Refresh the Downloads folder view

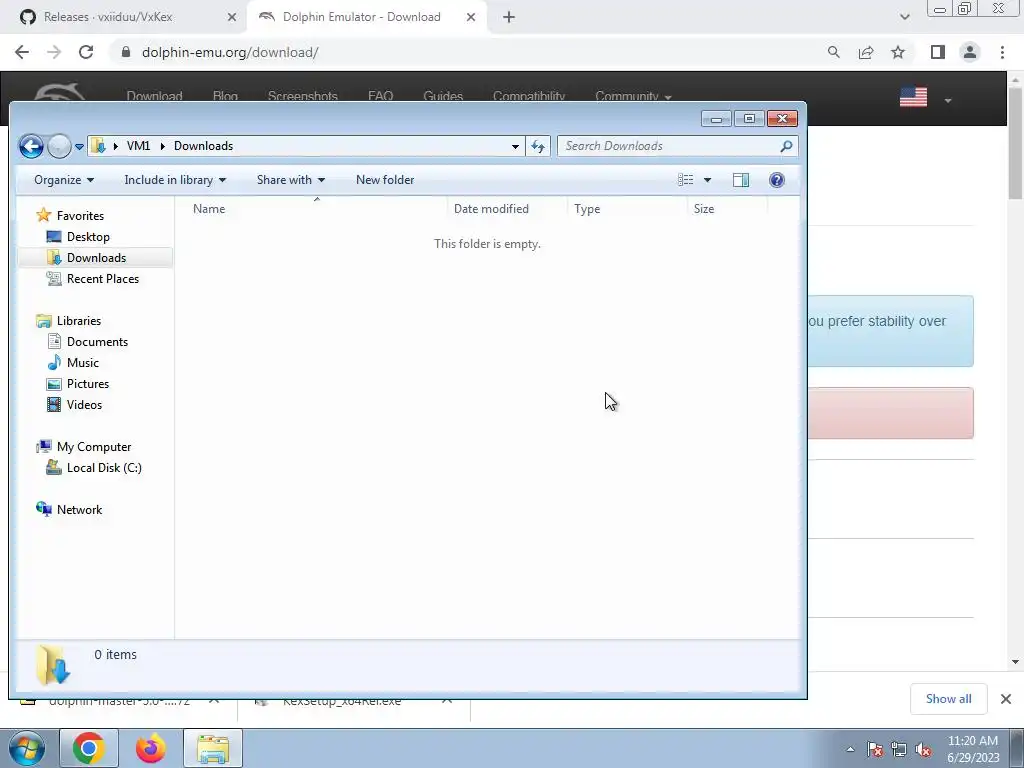pyautogui.click(x=538, y=146)
